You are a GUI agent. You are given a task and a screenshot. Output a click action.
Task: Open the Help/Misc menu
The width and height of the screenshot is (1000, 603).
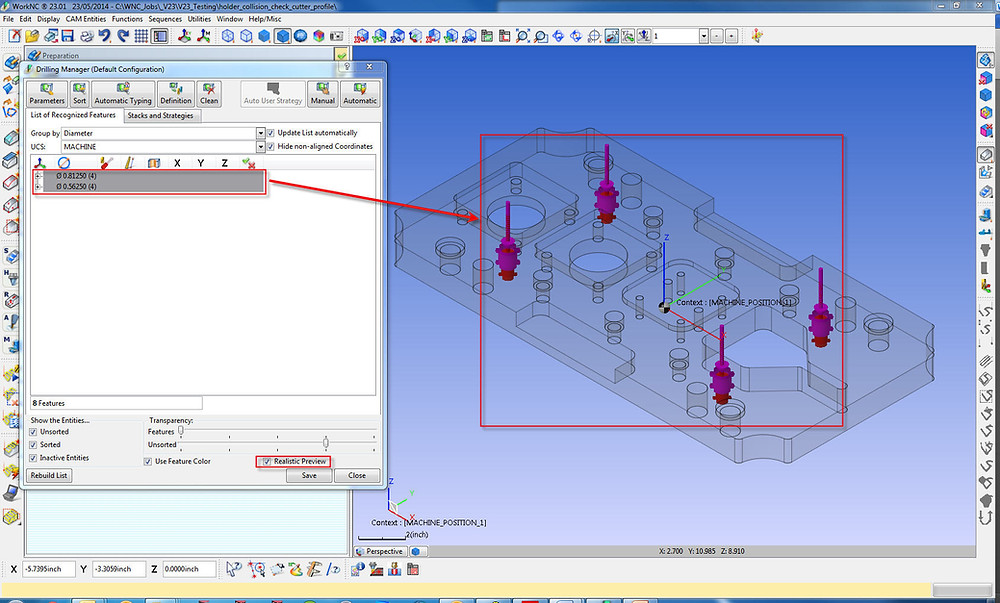tap(265, 19)
